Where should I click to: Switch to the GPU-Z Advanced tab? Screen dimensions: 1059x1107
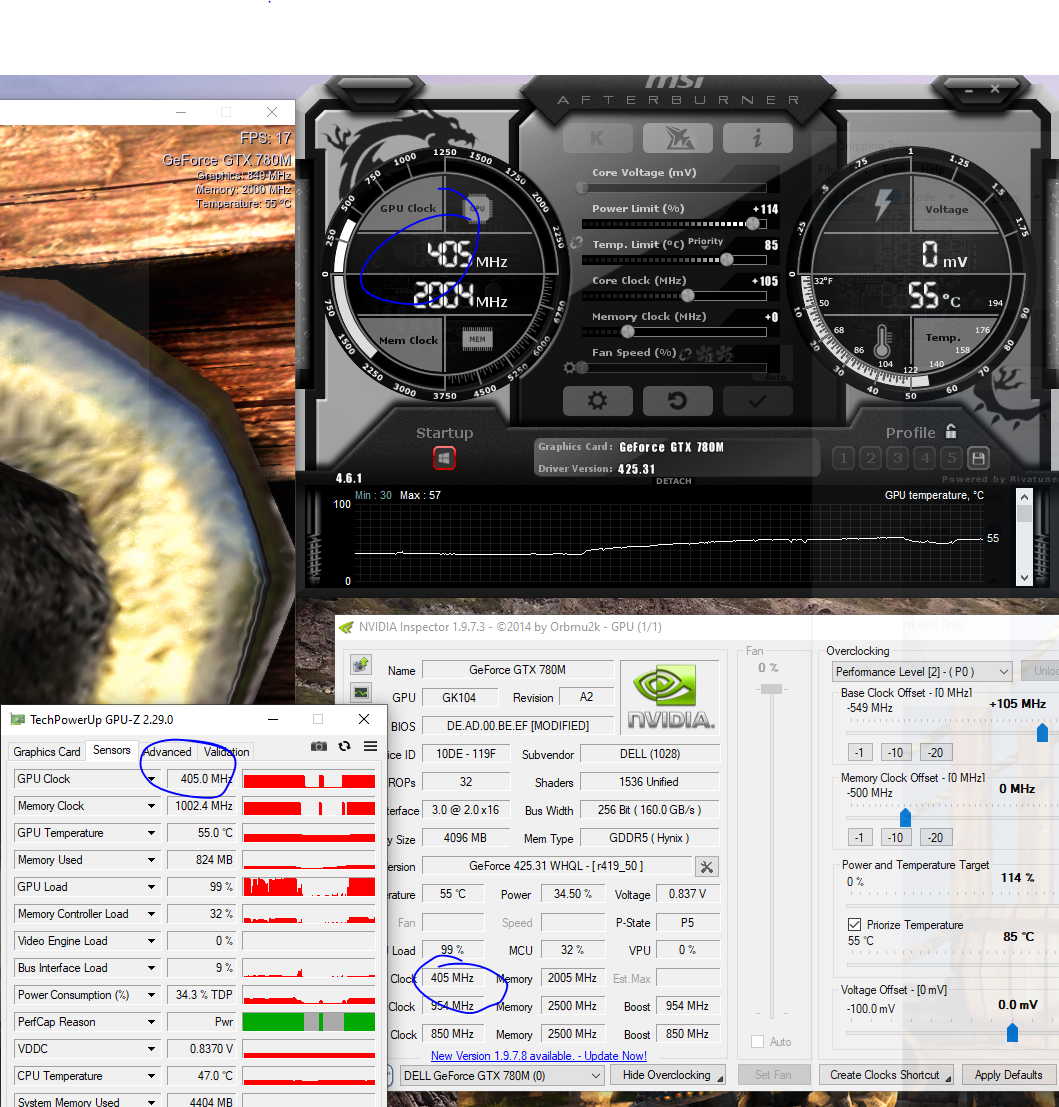[167, 752]
